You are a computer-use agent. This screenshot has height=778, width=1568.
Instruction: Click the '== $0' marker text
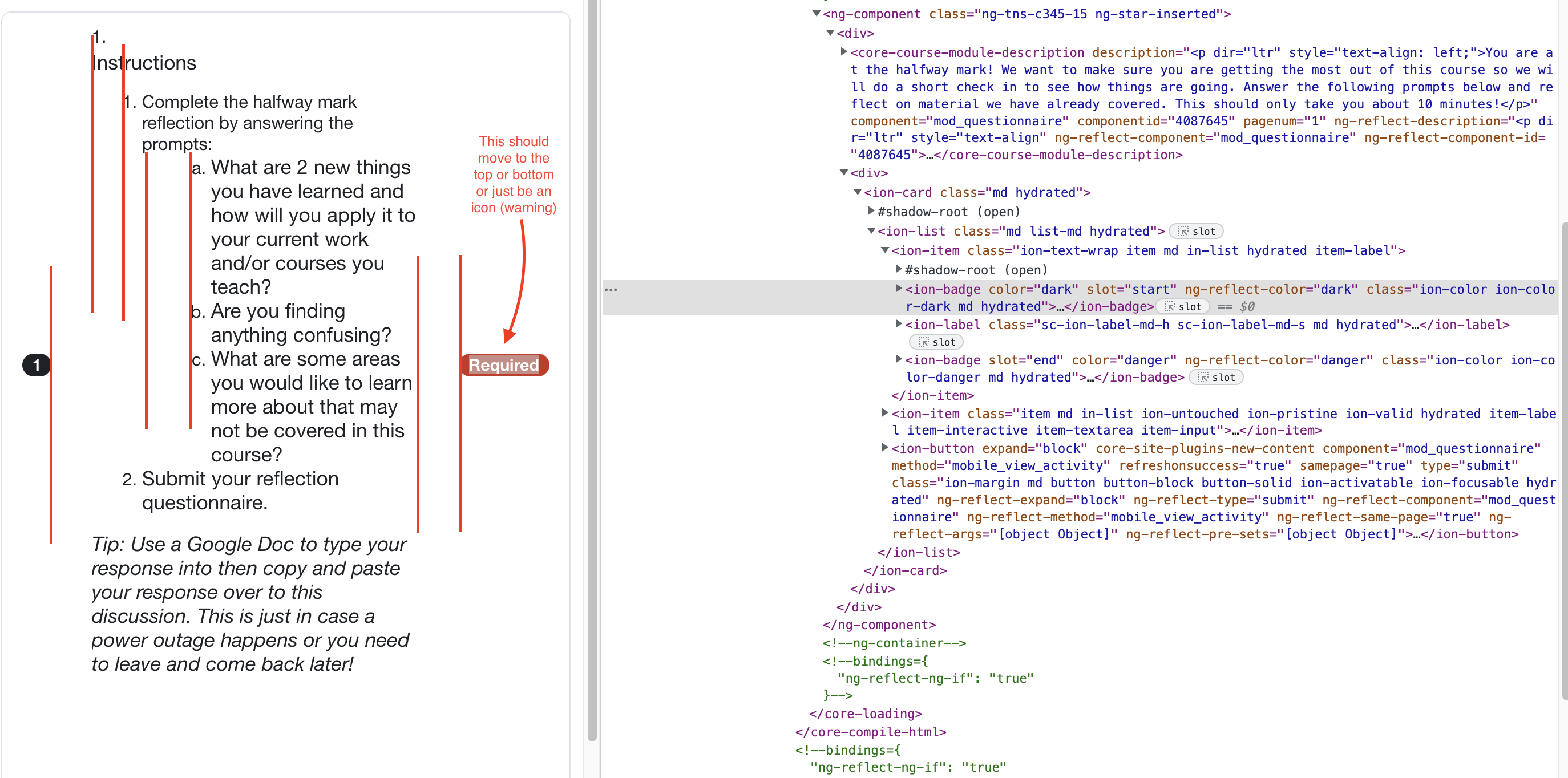point(1236,306)
